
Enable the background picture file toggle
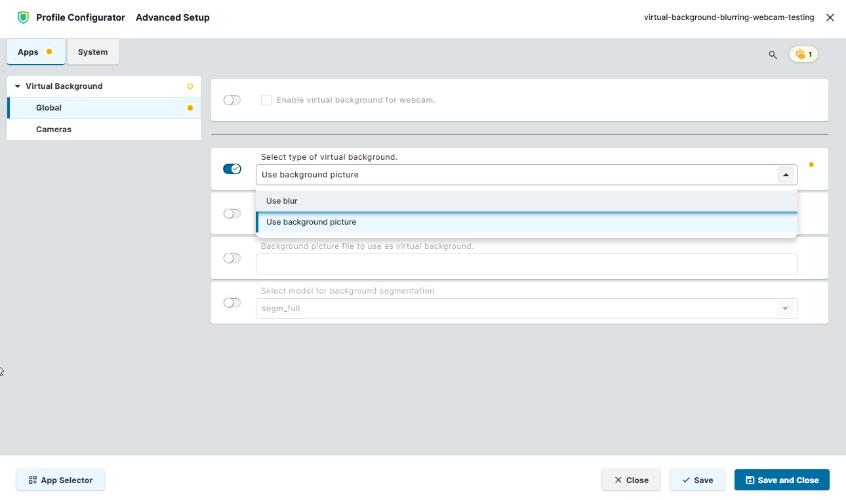click(232, 258)
